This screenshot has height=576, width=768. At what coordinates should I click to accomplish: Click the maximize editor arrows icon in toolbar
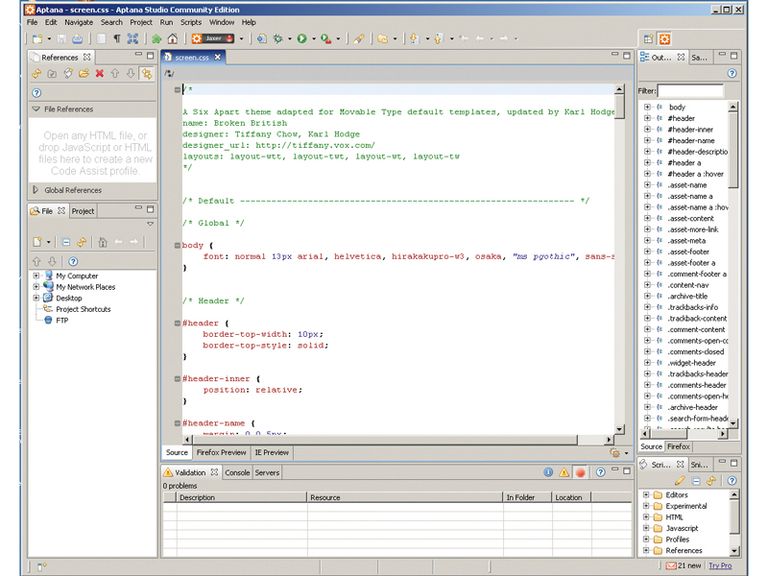click(x=133, y=39)
